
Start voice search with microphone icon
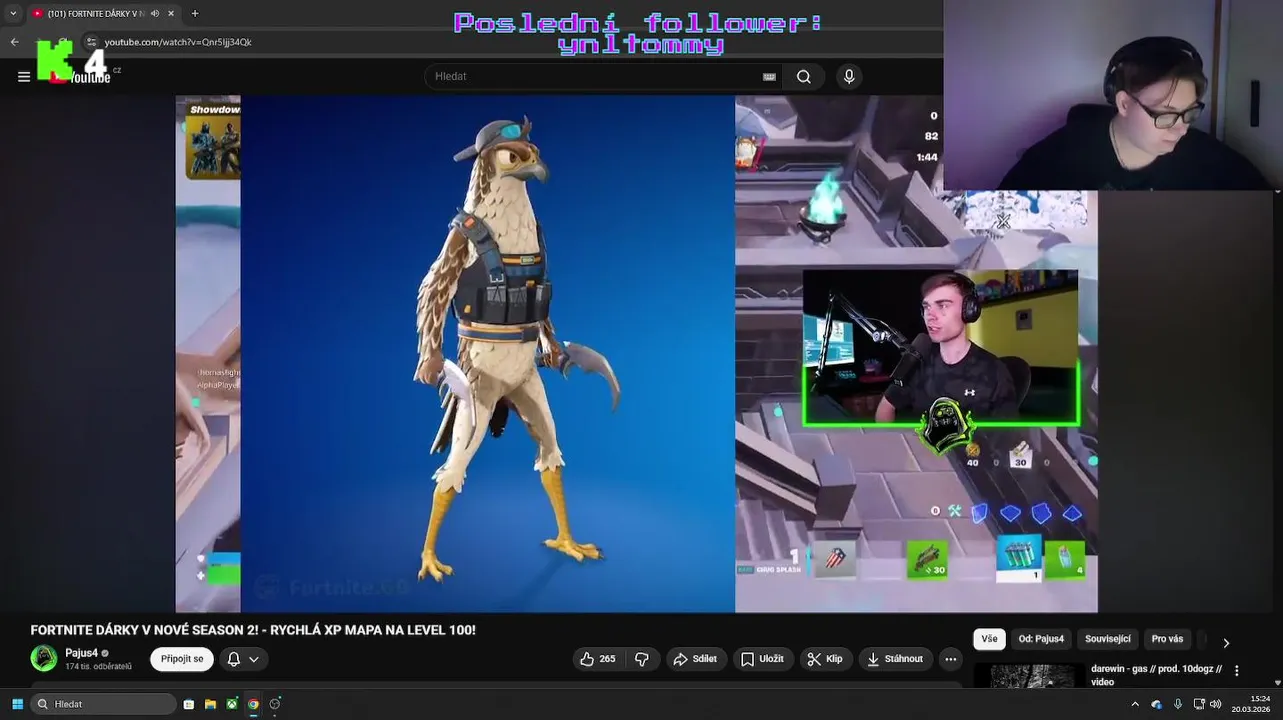(x=849, y=76)
